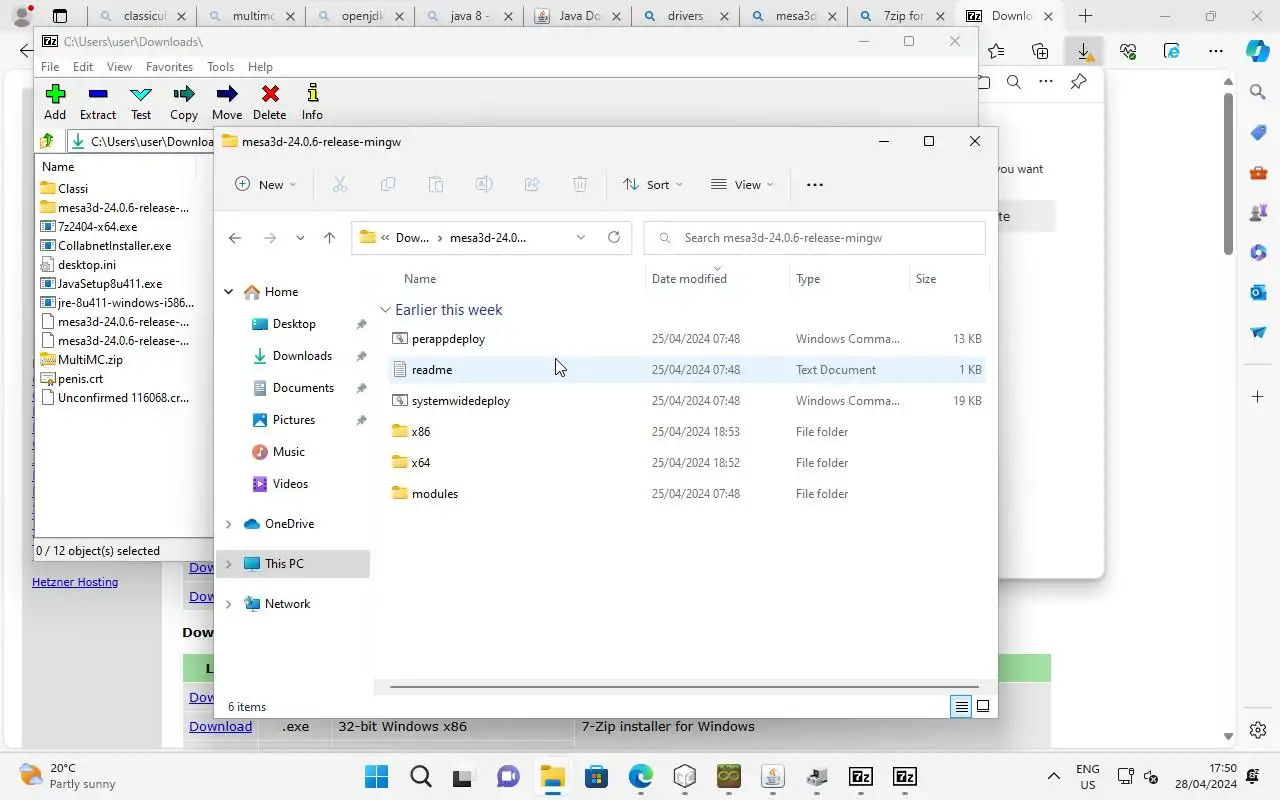Open Edge settings and more menu

point(1215,51)
